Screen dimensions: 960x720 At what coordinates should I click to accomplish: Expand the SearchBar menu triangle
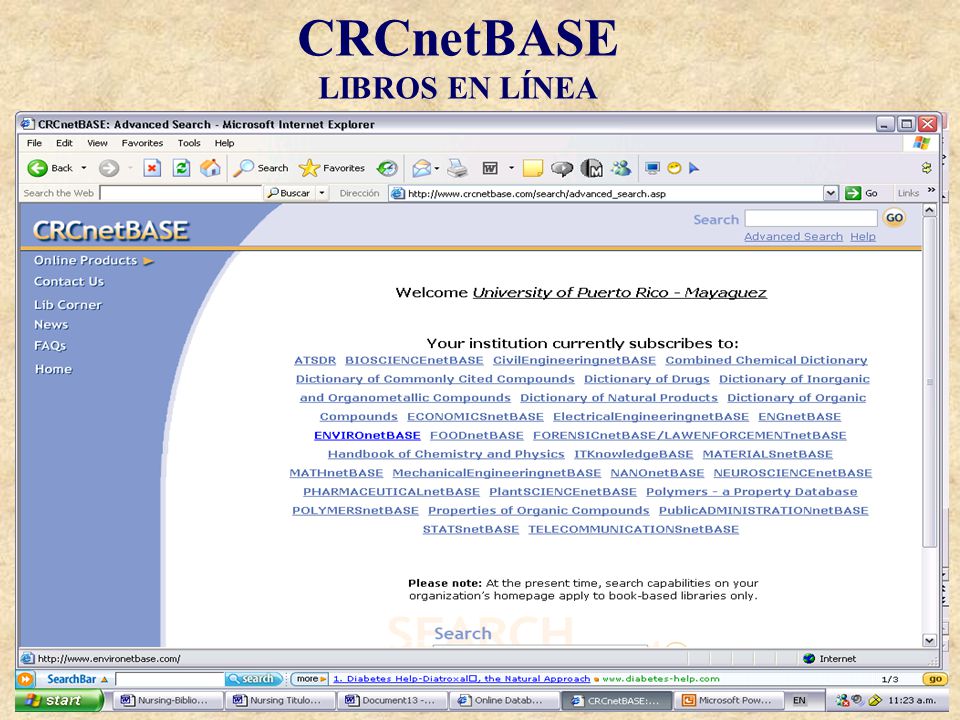point(104,680)
